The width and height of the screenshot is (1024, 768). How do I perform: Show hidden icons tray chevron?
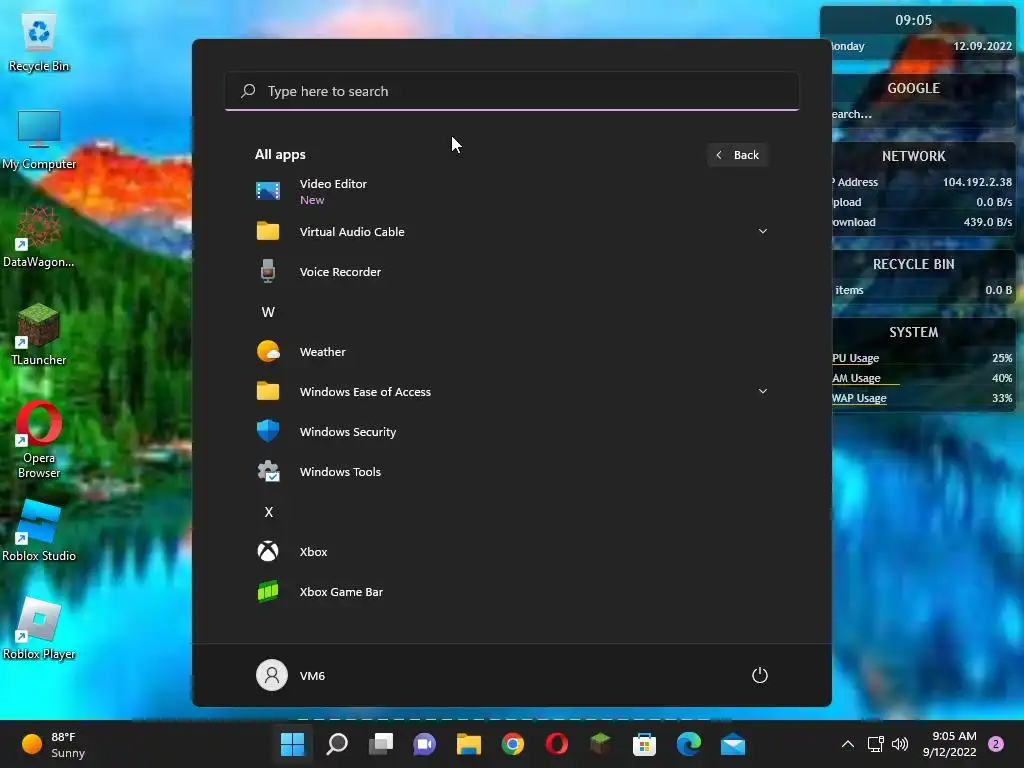pyautogui.click(x=847, y=744)
